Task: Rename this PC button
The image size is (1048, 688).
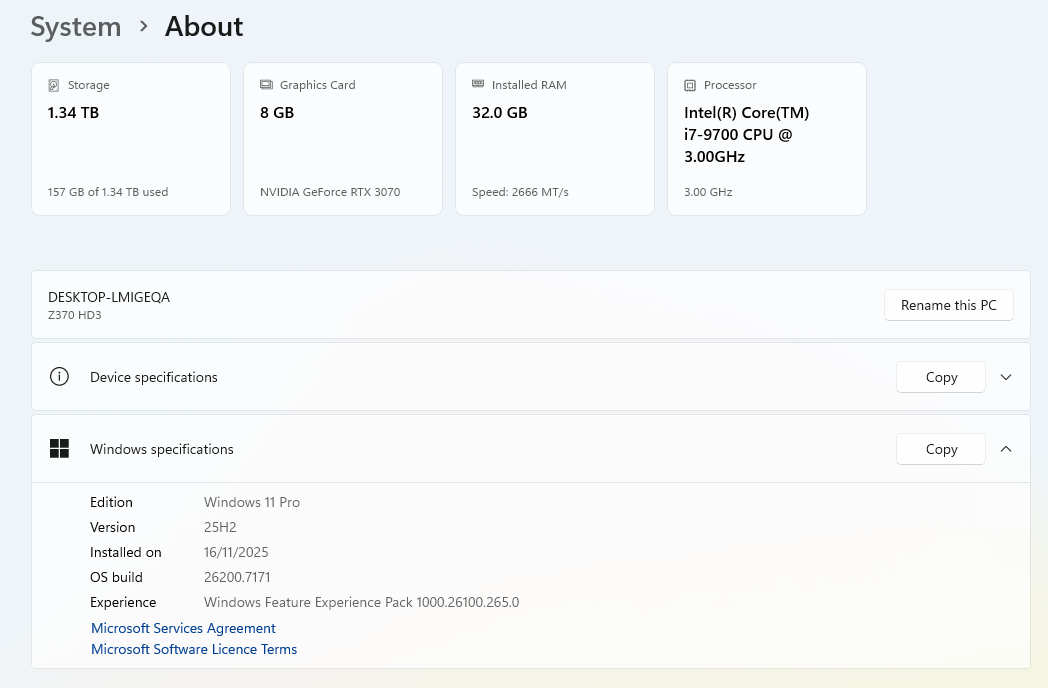Action: coord(948,305)
